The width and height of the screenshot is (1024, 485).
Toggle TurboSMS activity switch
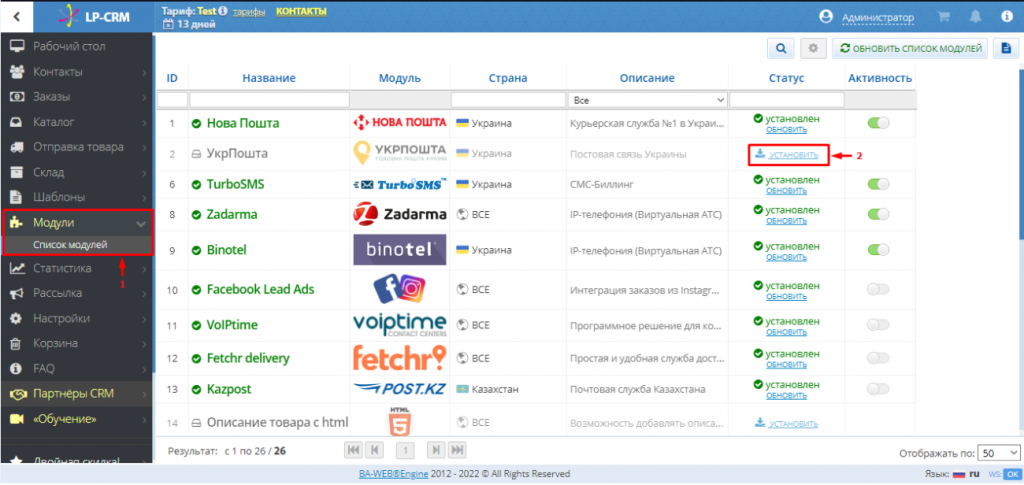[878, 185]
